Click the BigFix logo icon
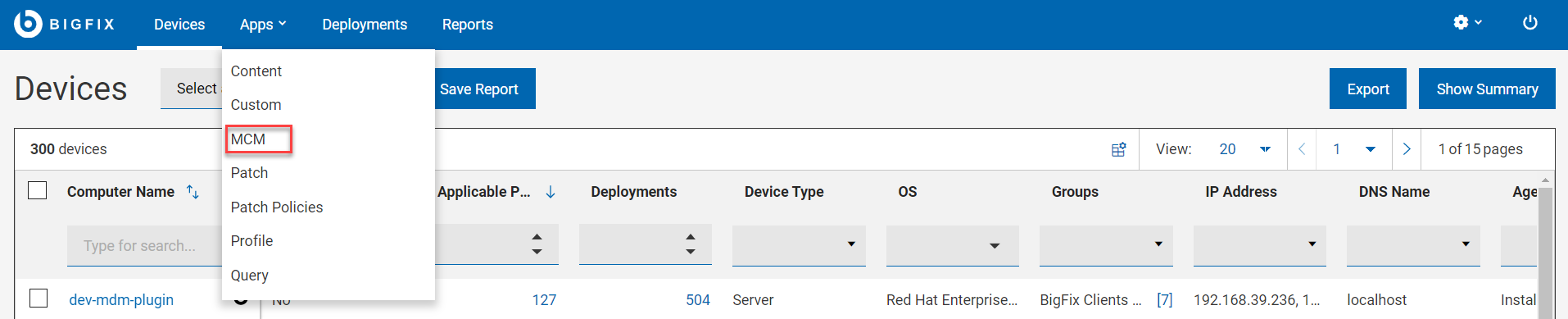 tap(28, 24)
